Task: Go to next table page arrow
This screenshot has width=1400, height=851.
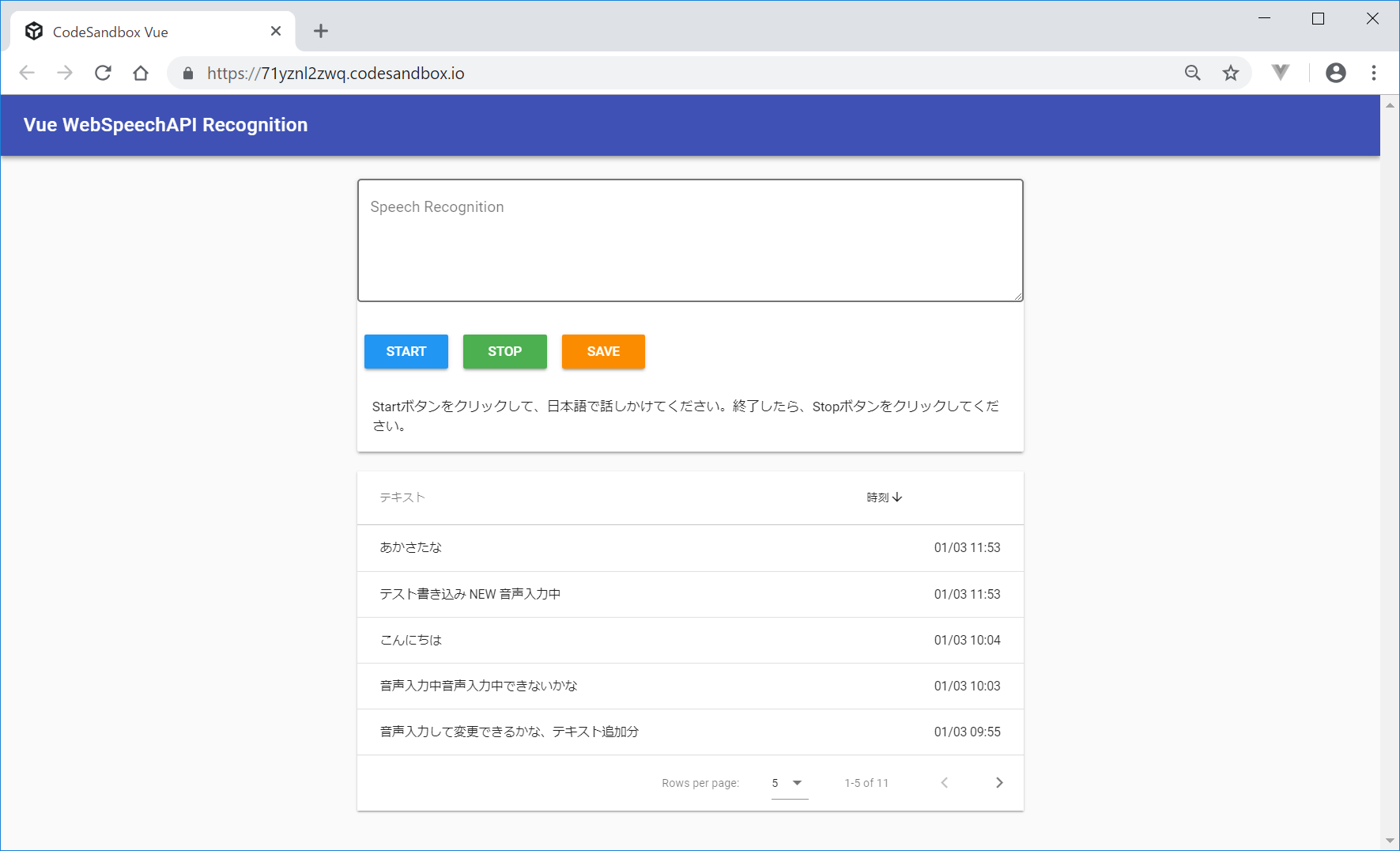Action: coord(999,783)
